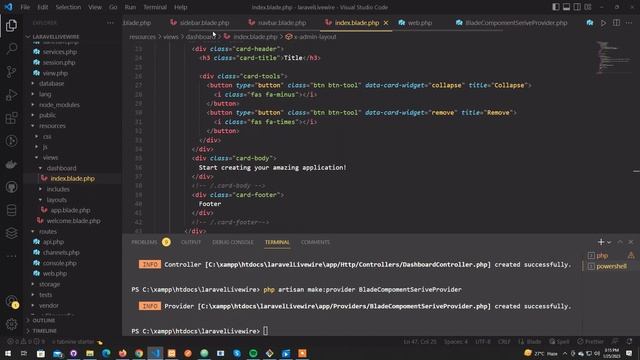Expand the public folder
This screenshot has height=360, width=640.
click(47, 115)
